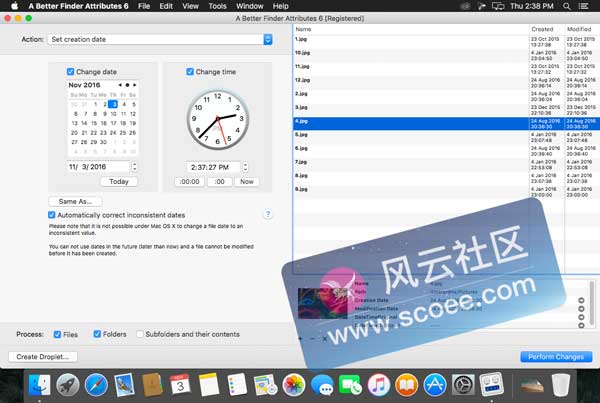This screenshot has height=403, width=600.
Task: Open System Preferences from the Dock
Action: (463, 385)
